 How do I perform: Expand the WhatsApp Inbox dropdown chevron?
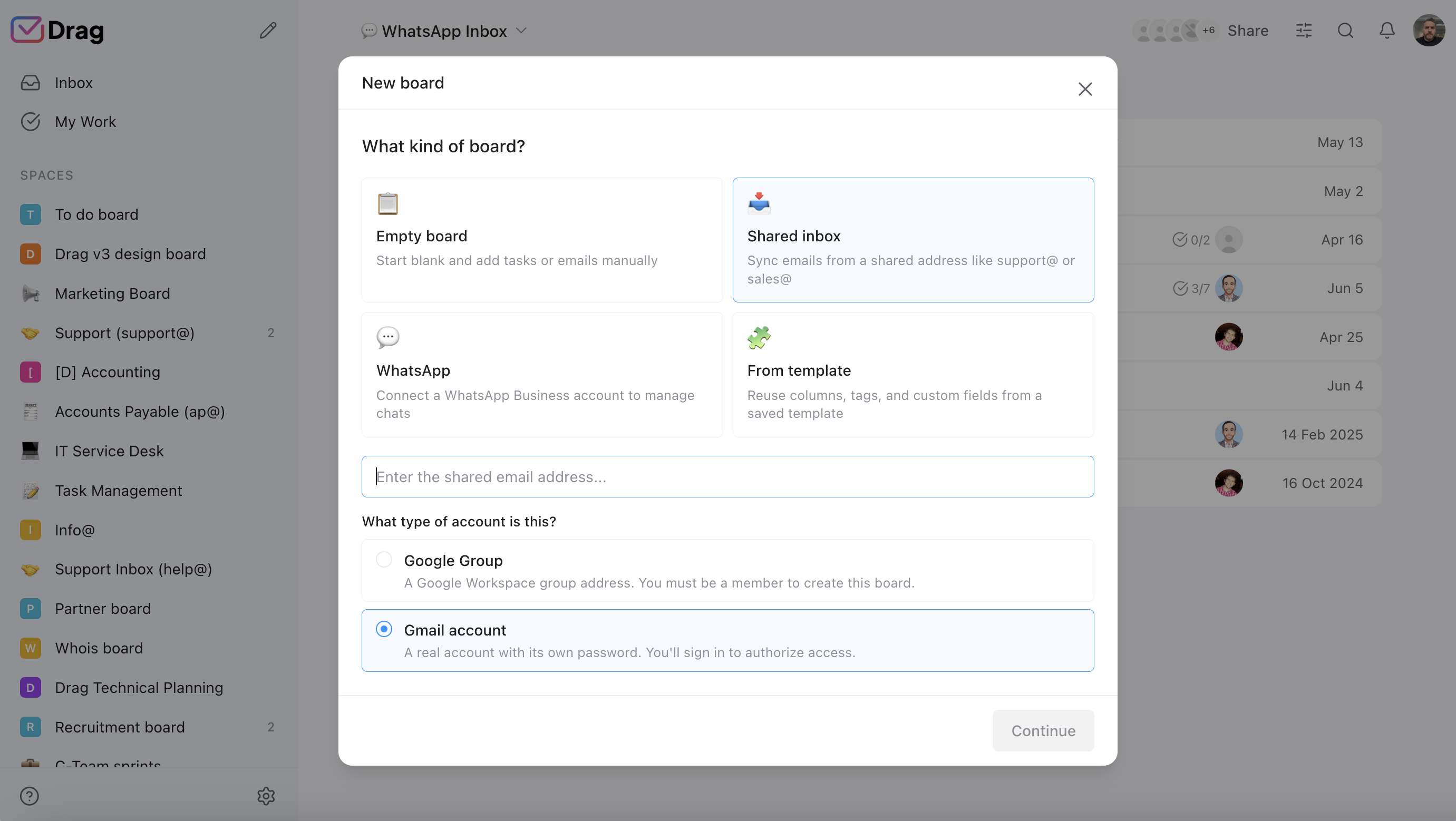[521, 31]
